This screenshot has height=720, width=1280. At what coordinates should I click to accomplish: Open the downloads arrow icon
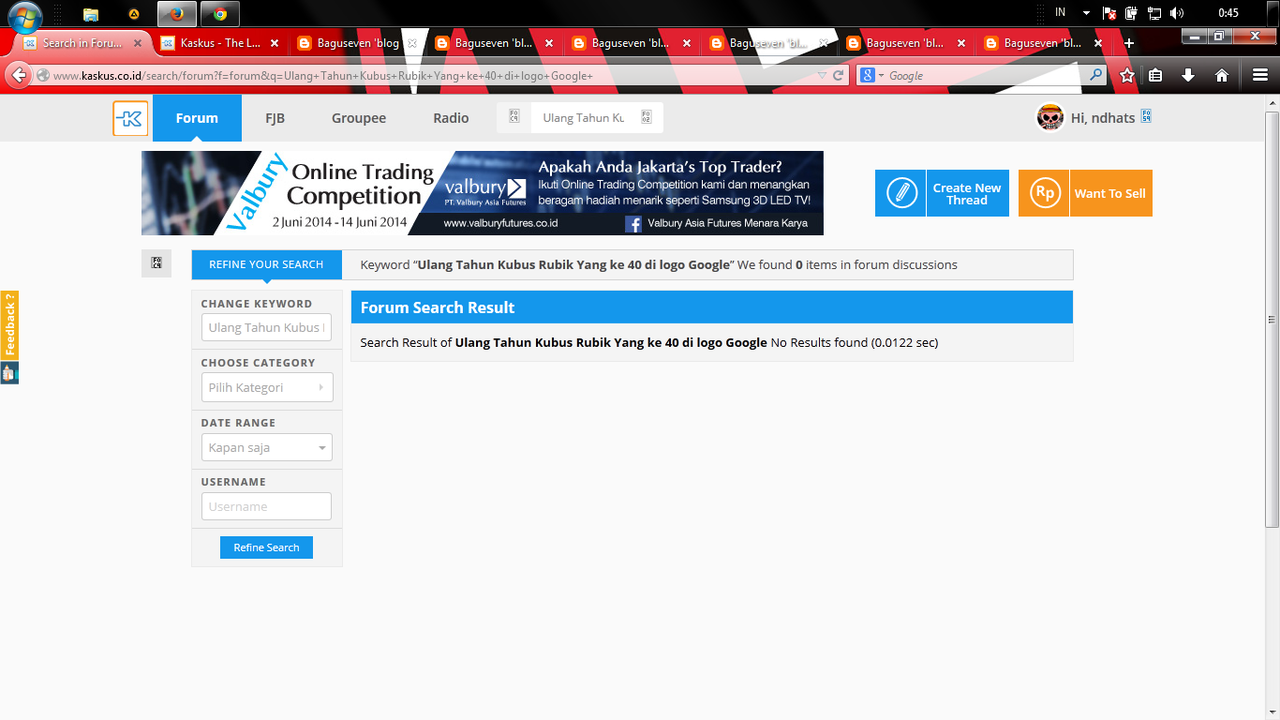coord(1188,75)
